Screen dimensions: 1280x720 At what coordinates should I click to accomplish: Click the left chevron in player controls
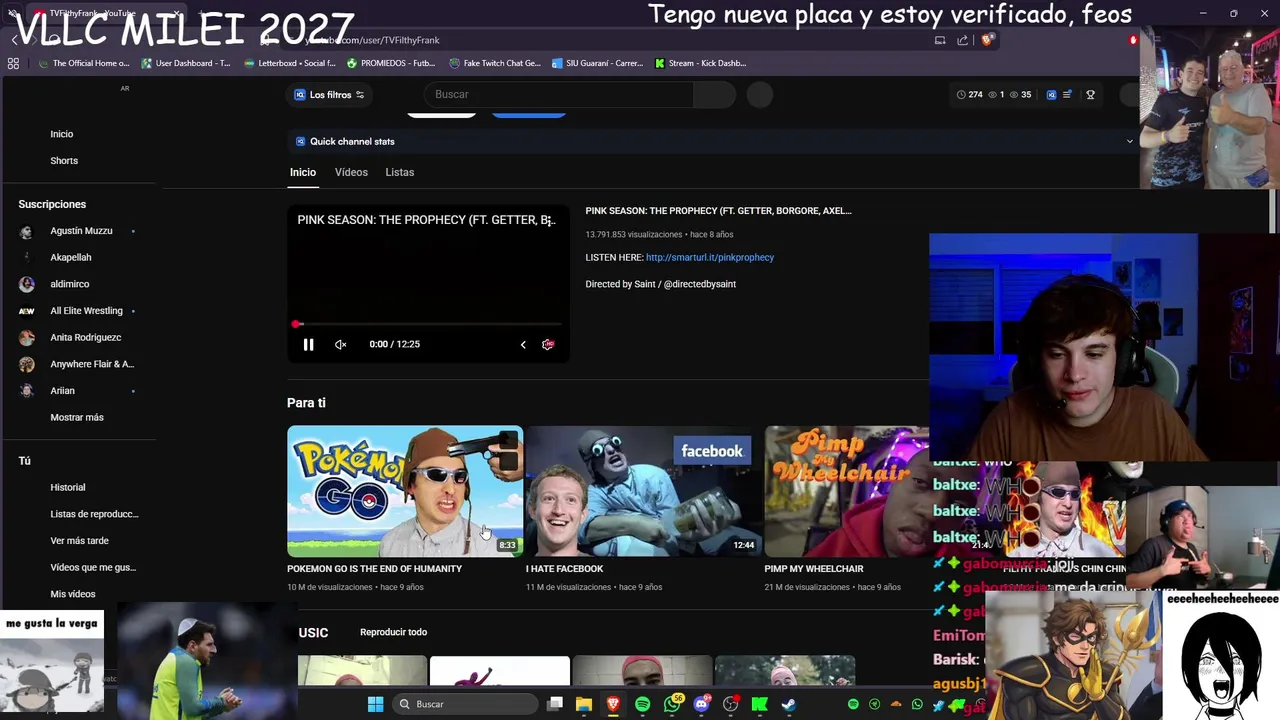(523, 344)
